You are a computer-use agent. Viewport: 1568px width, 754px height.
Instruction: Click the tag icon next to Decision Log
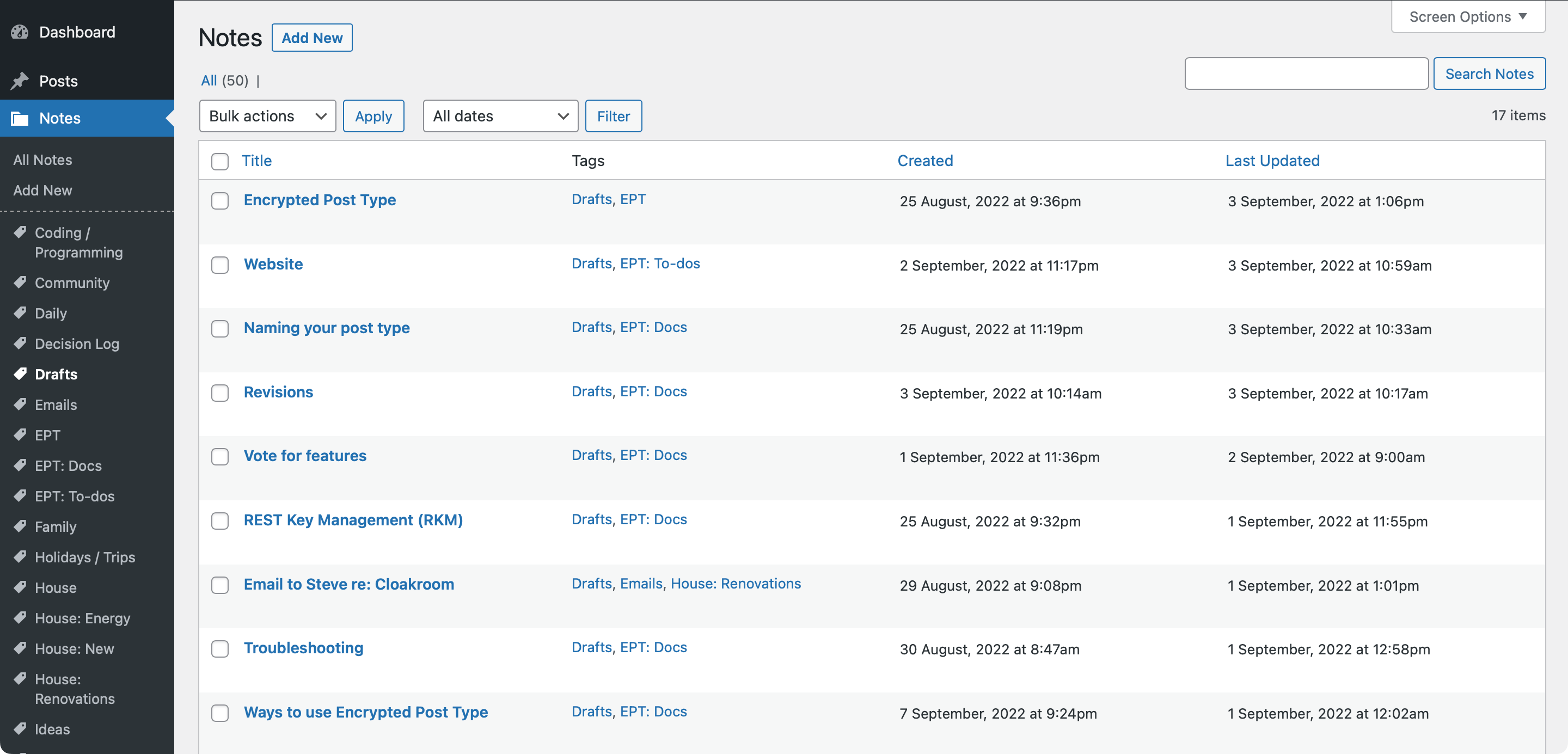click(20, 343)
